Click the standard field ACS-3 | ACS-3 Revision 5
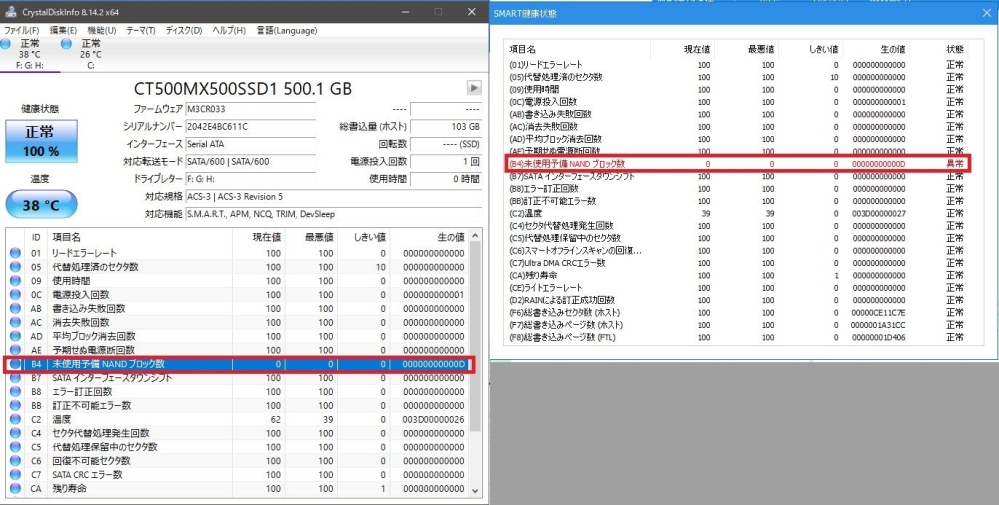999x505 pixels. coord(333,197)
